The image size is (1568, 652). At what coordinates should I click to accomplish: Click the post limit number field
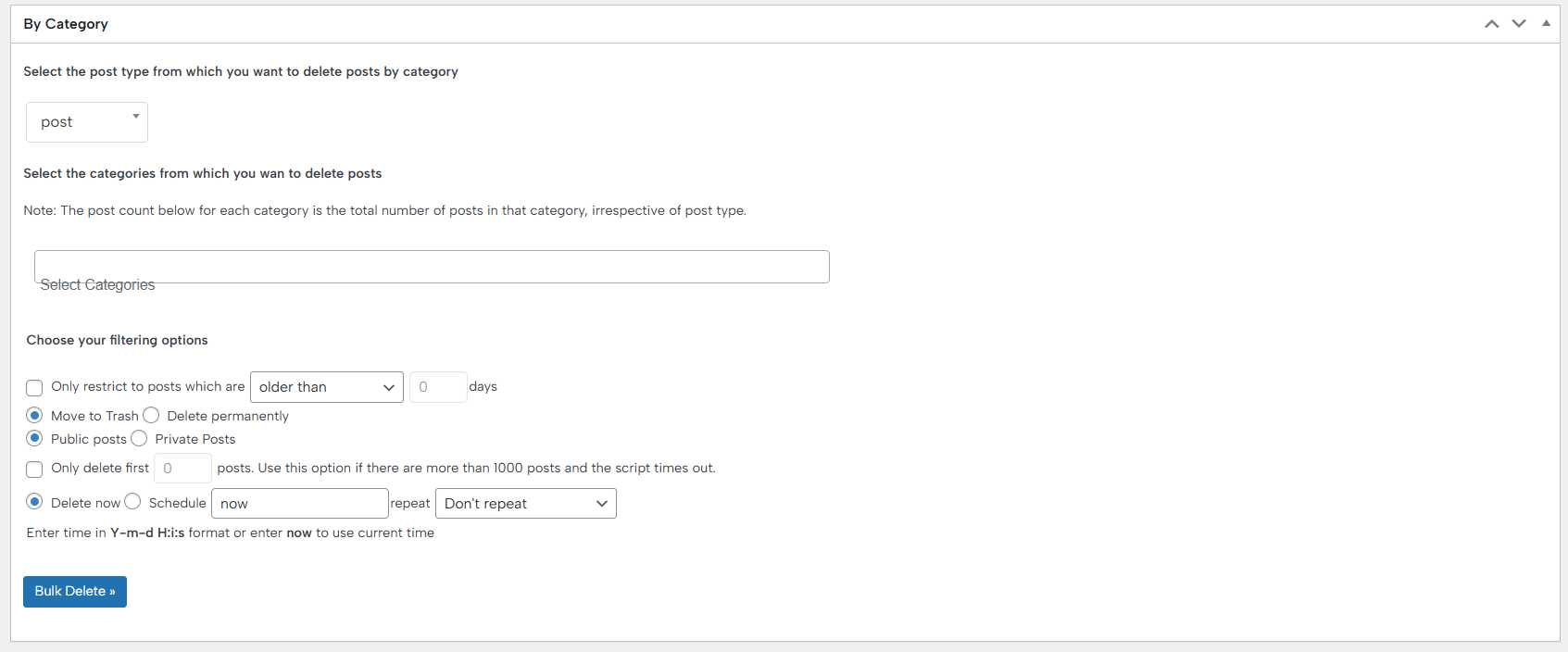[182, 469]
